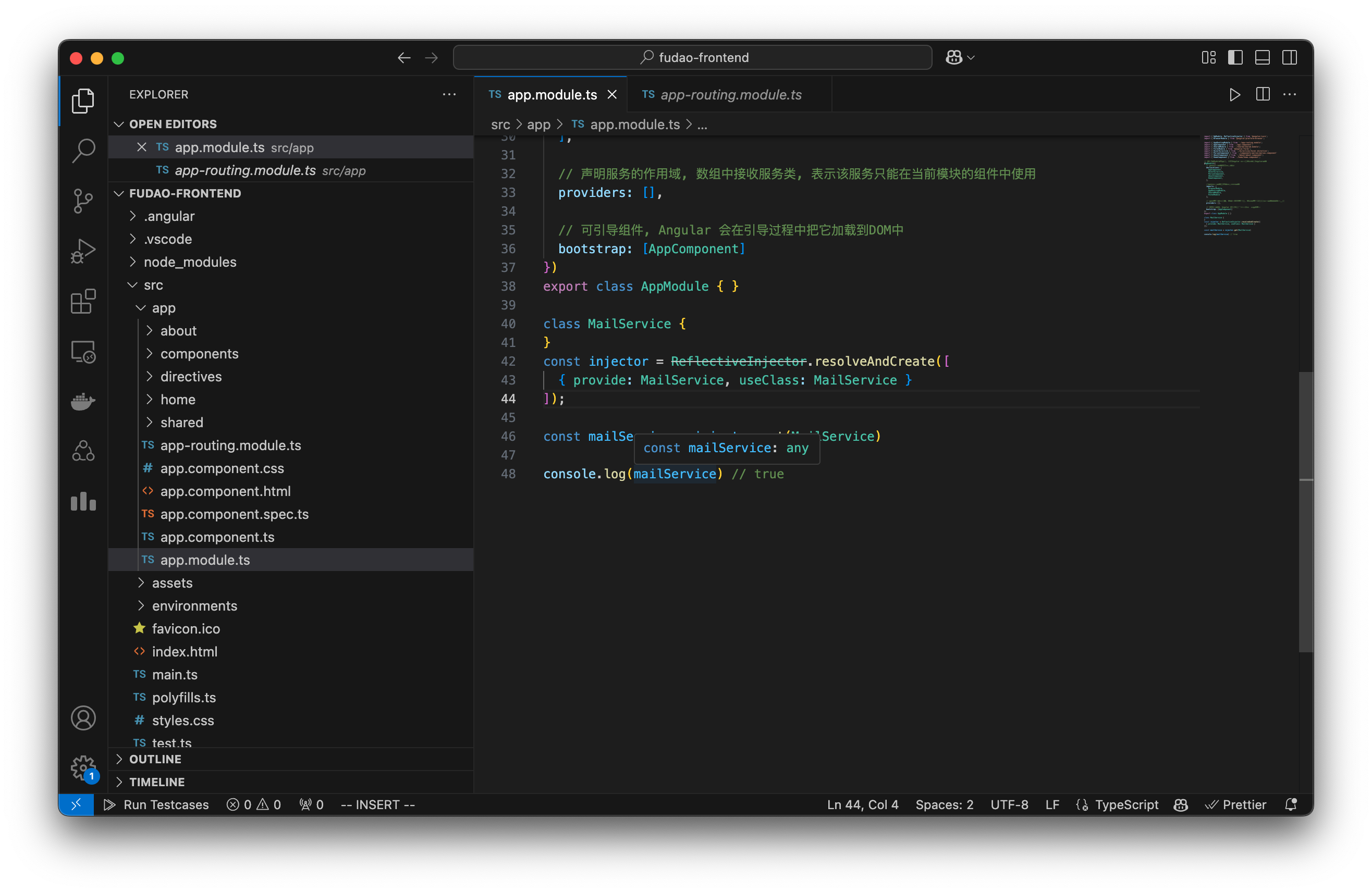Select the Run and Debug icon
The height and width of the screenshot is (893, 1372).
tap(83, 251)
